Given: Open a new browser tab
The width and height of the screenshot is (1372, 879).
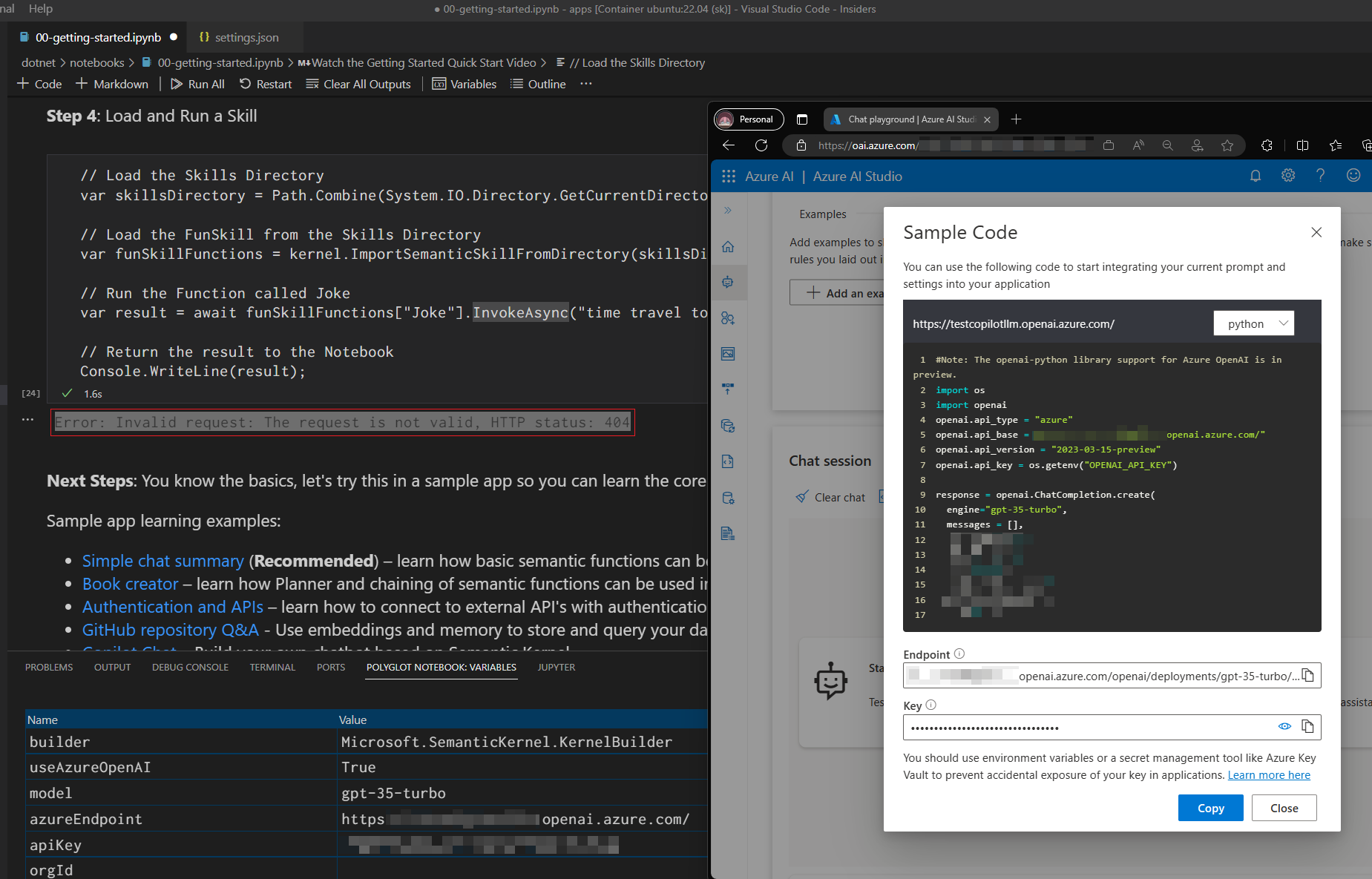Looking at the screenshot, I should [1017, 119].
